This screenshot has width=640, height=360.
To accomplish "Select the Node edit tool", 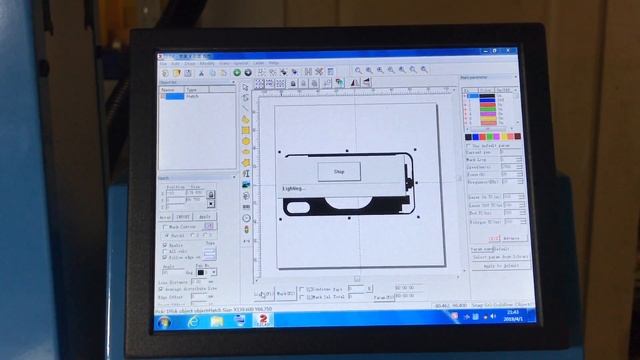I will tap(245, 98).
